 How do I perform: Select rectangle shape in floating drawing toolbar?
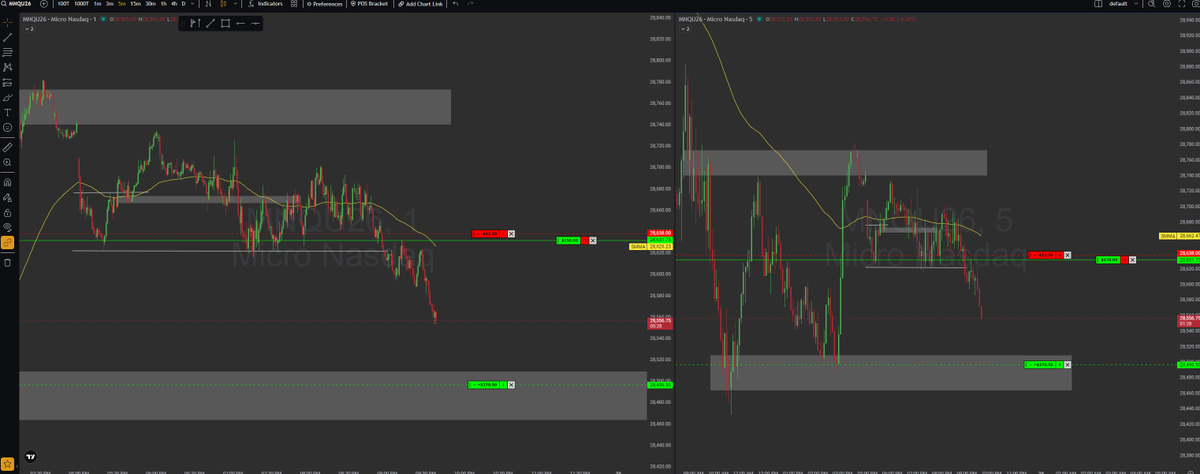(225, 23)
